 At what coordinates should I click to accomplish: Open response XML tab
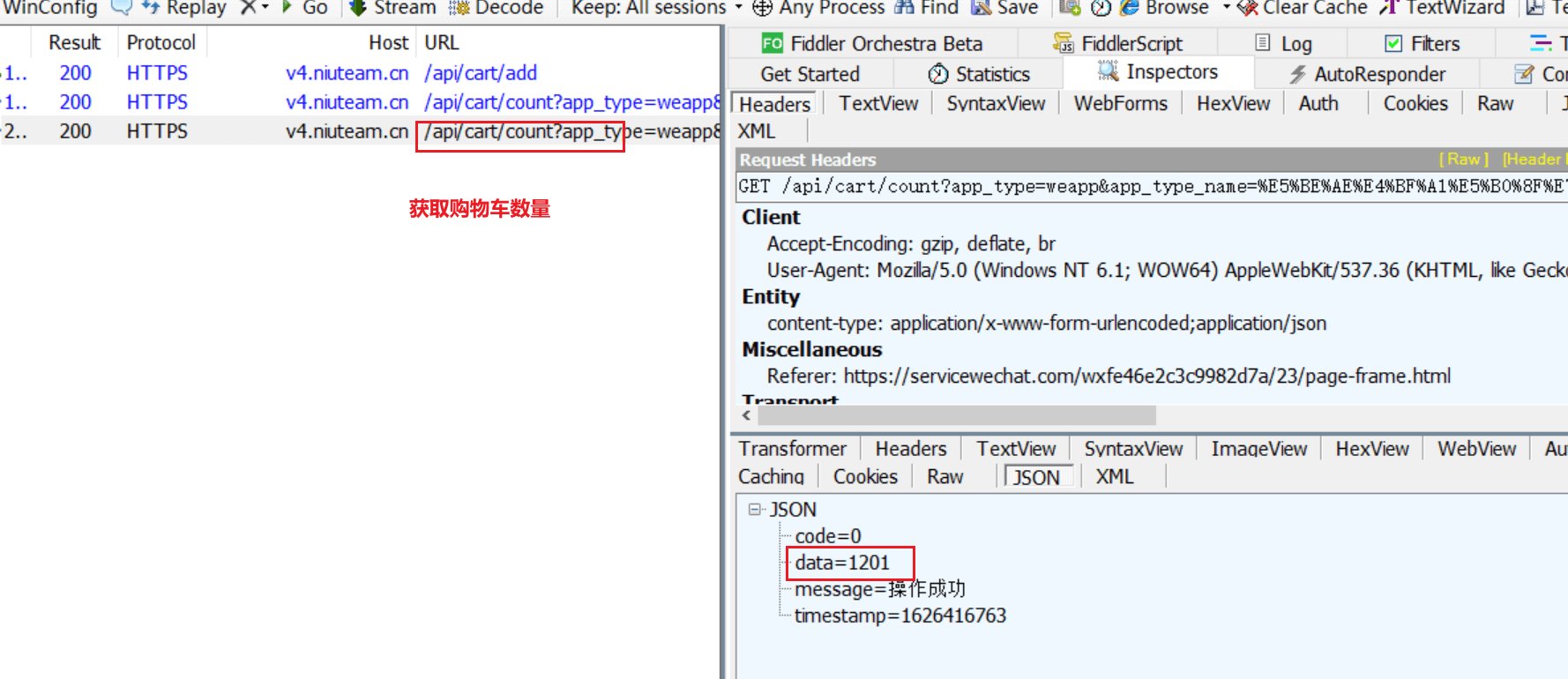coord(1114,477)
